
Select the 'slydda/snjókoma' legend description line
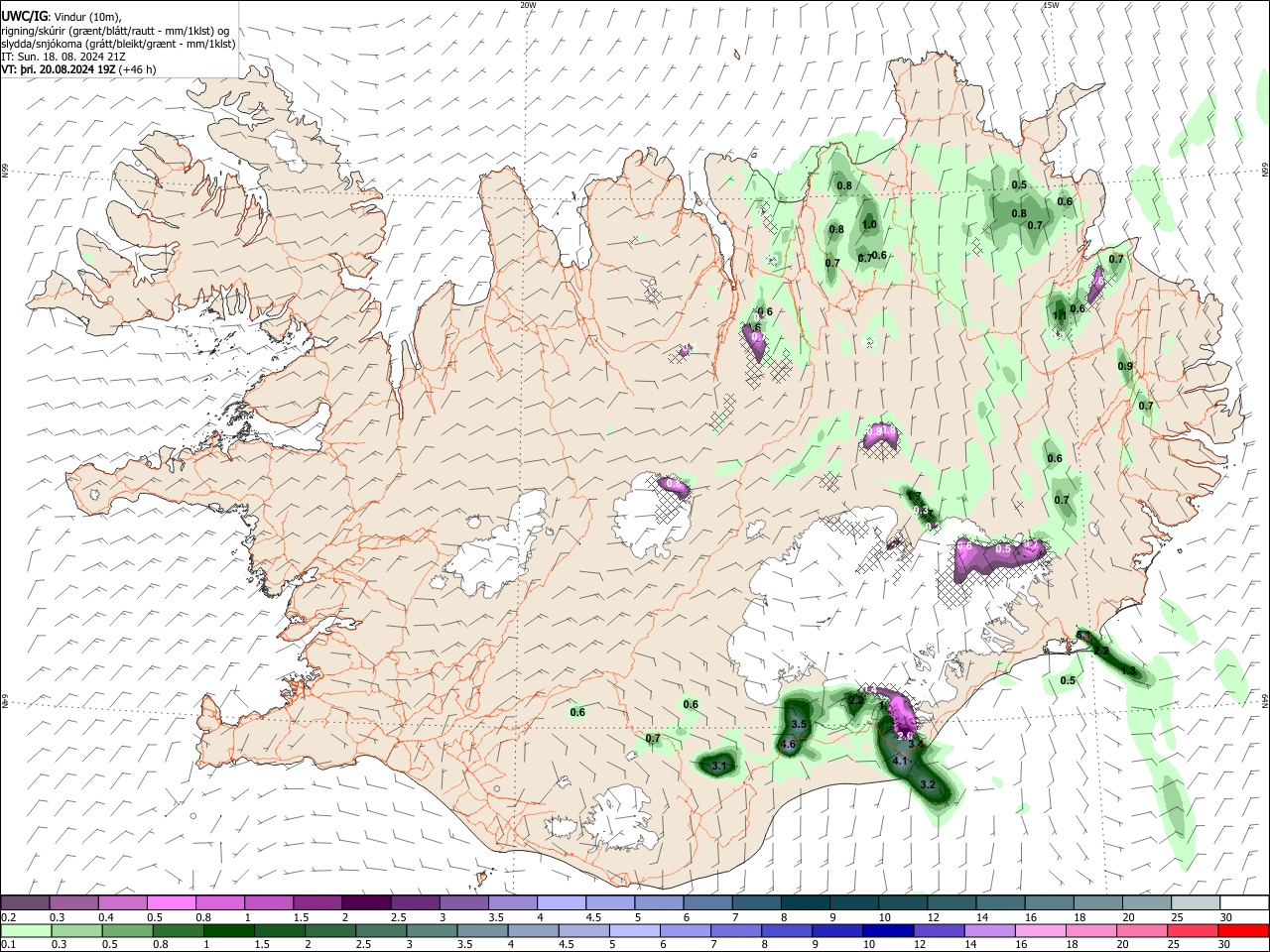point(118,43)
